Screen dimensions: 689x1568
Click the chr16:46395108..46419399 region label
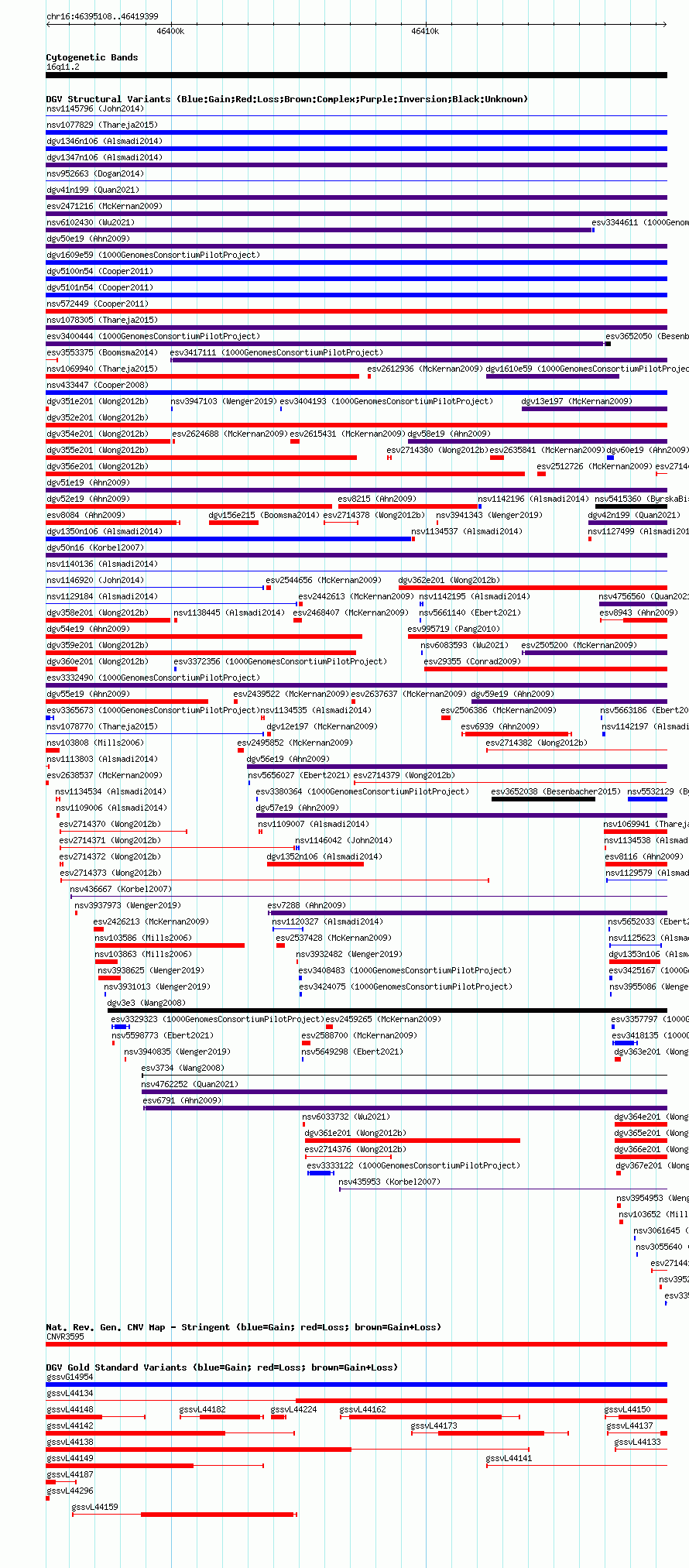click(102, 16)
